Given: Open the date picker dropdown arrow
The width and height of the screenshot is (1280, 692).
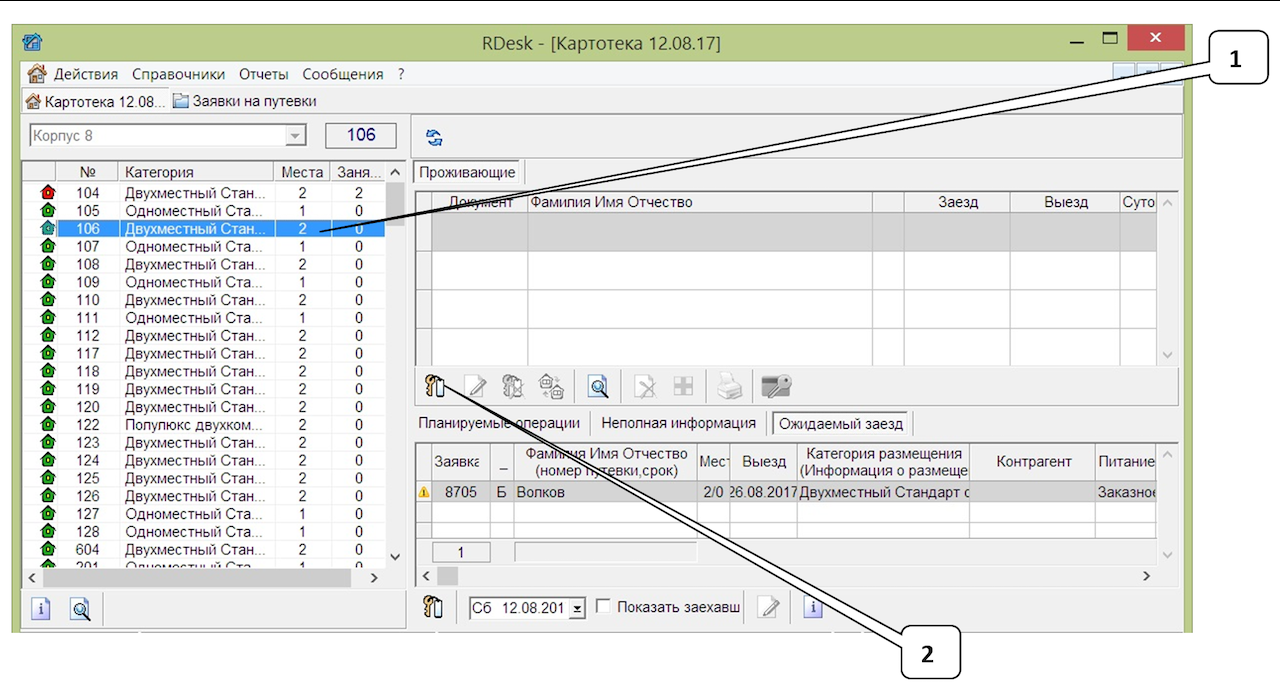Looking at the screenshot, I should 577,608.
